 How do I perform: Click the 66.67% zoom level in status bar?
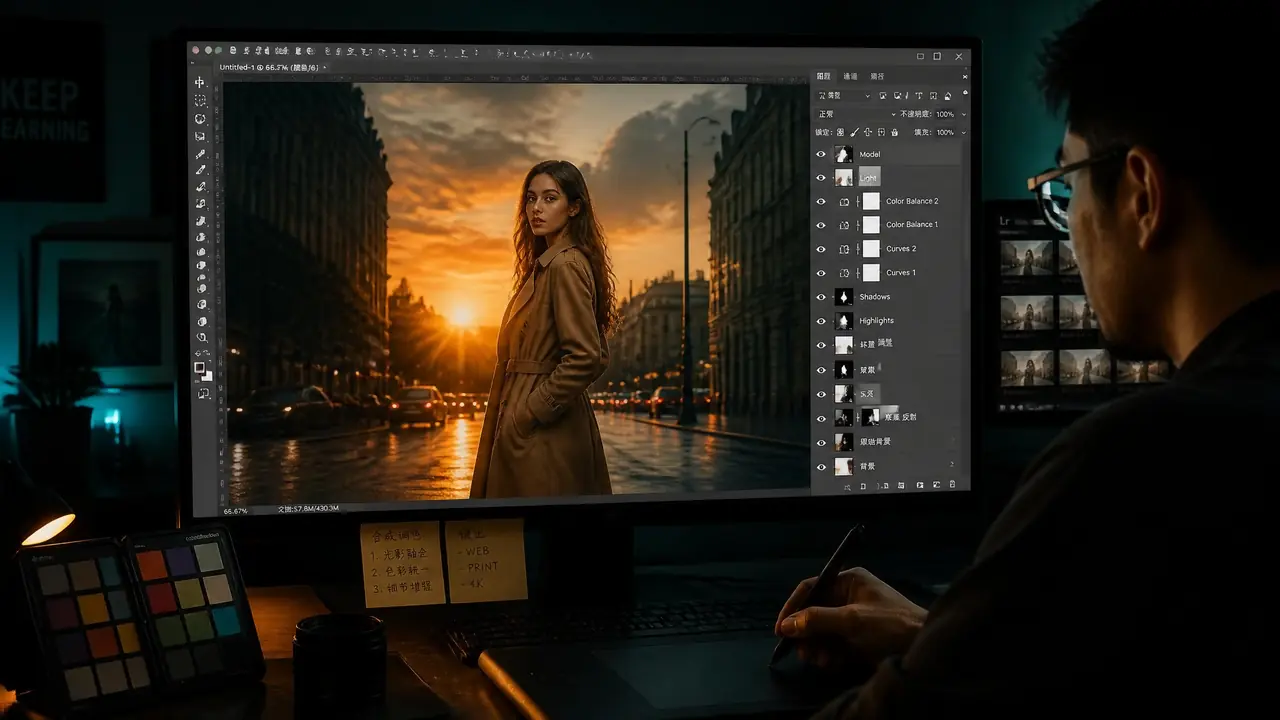click(x=236, y=510)
